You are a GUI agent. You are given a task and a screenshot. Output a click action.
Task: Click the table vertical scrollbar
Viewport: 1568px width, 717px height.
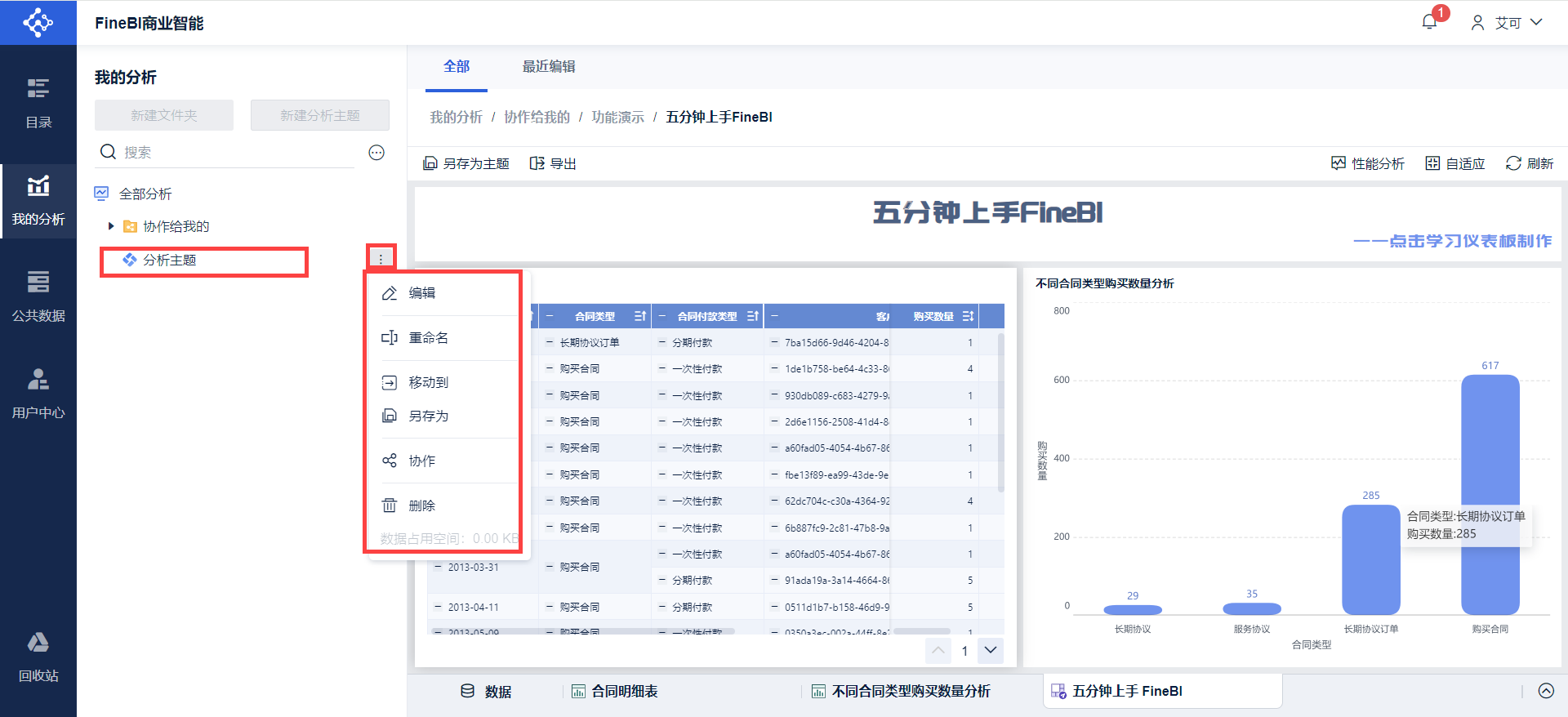(x=1000, y=412)
